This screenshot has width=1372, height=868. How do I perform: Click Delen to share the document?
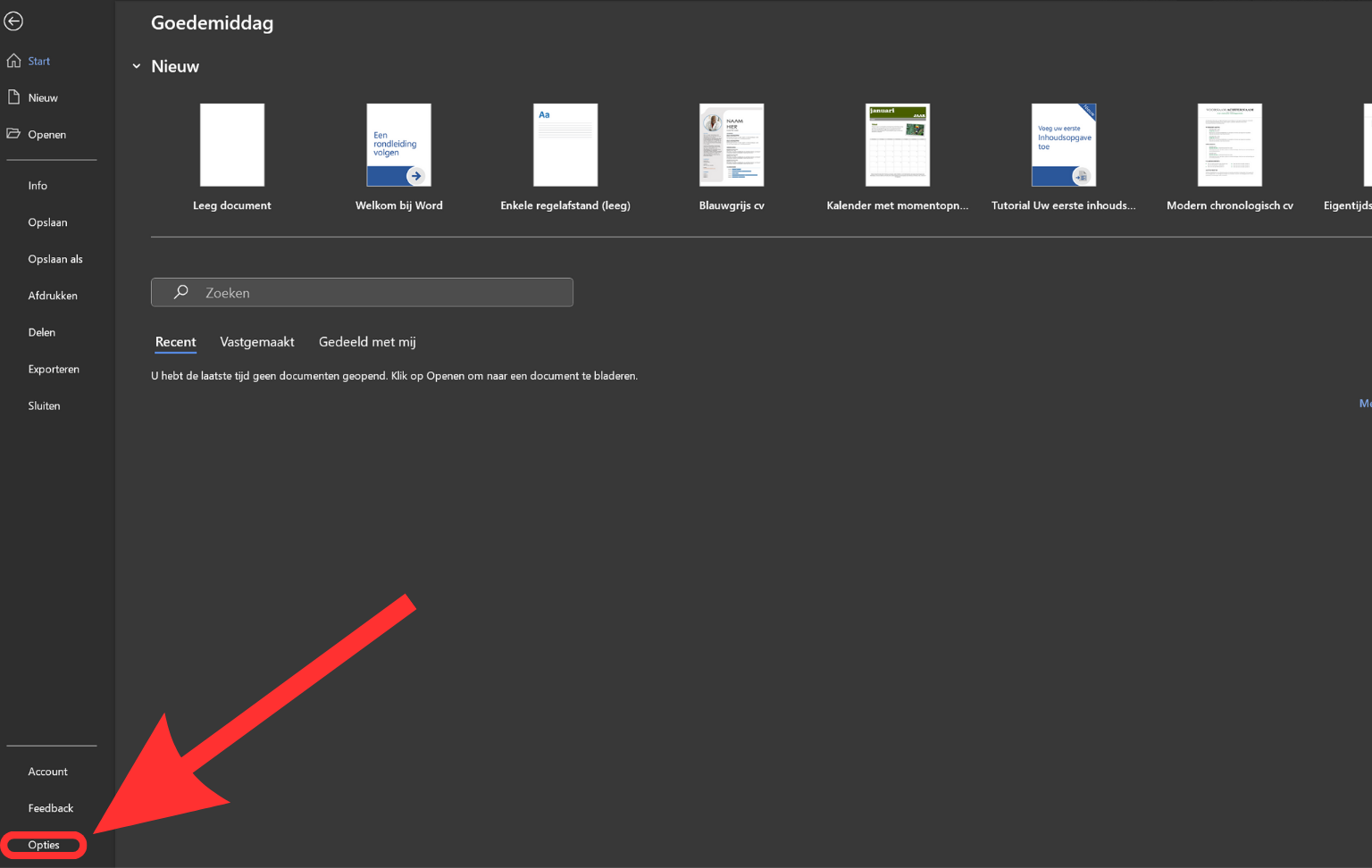tap(41, 331)
